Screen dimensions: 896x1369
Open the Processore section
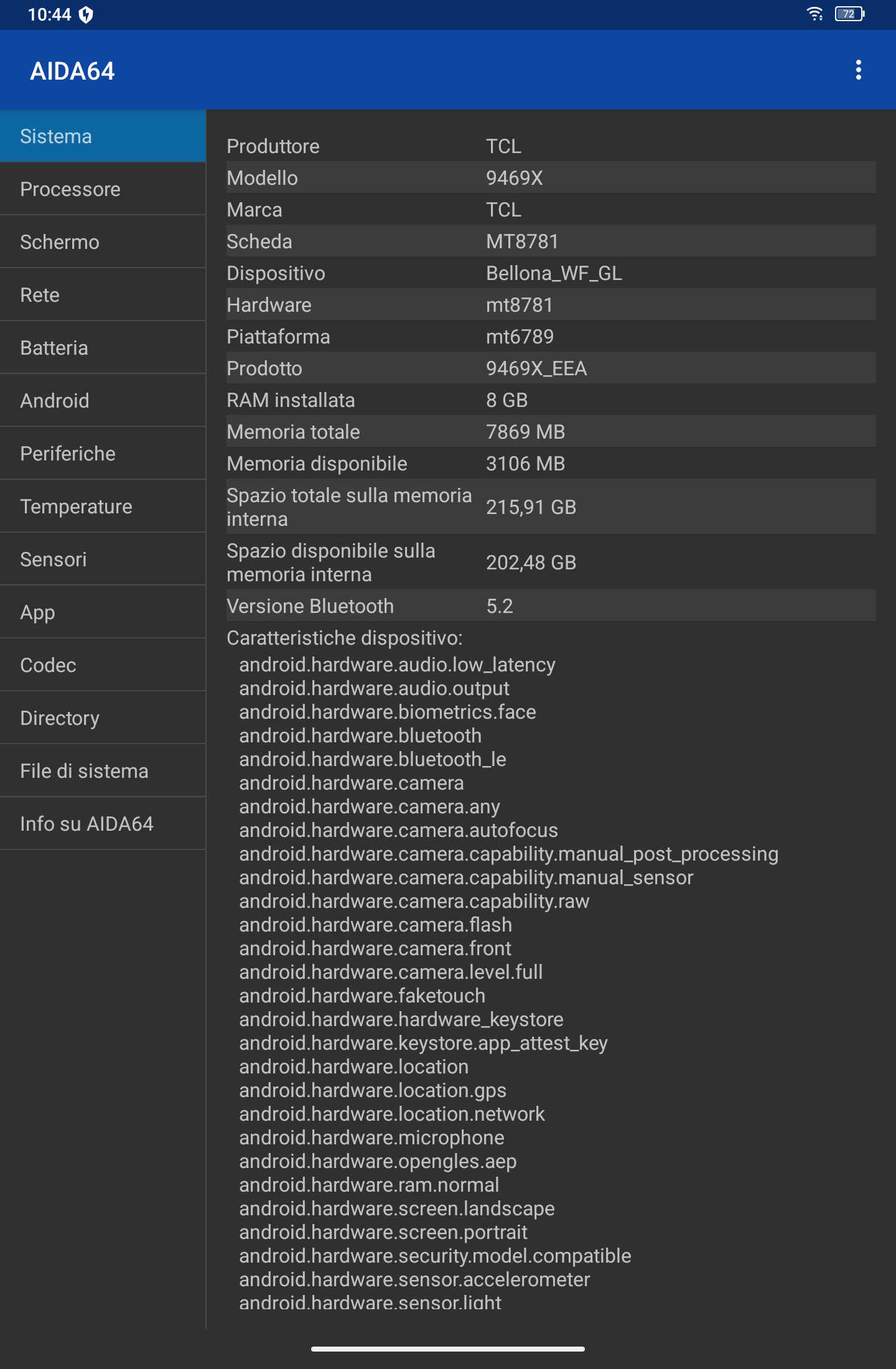click(103, 189)
